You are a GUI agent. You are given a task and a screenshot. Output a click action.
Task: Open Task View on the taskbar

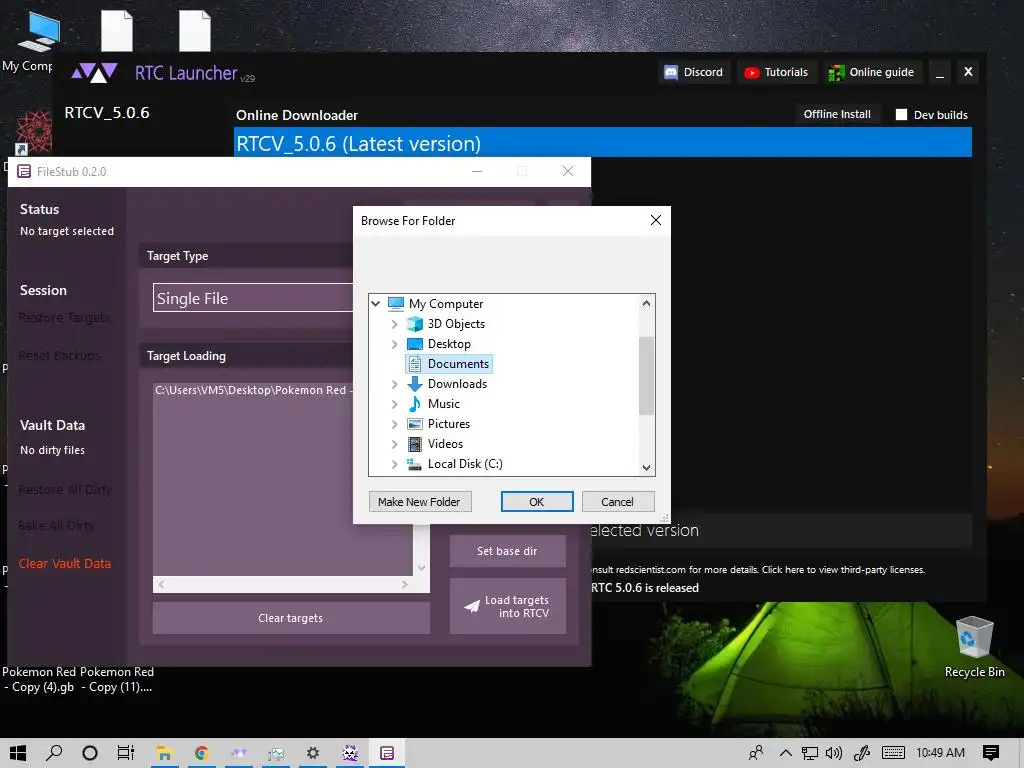click(125, 753)
